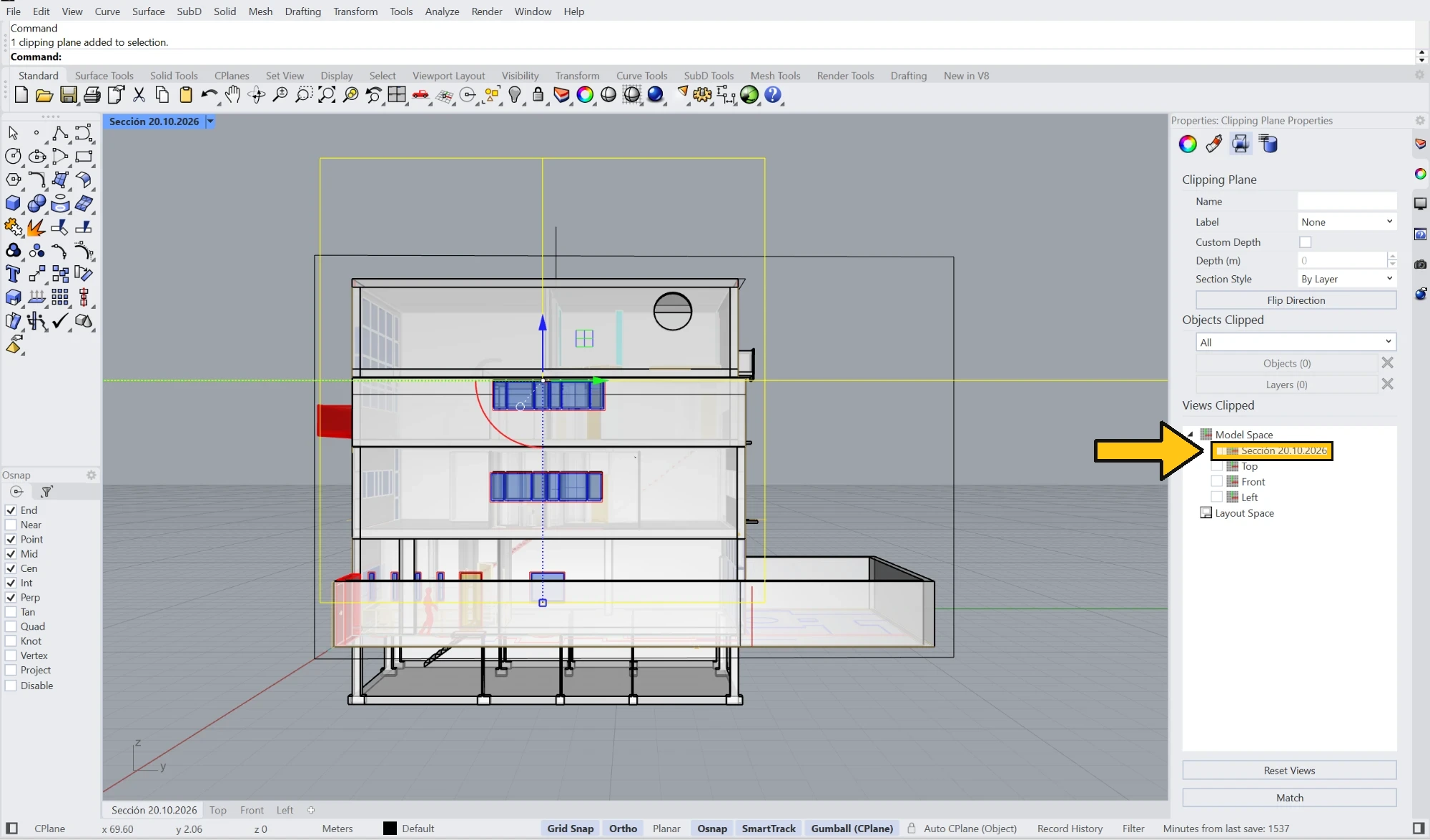The image size is (1430, 840).
Task: Click the Zoom Extents icon
Action: (327, 95)
